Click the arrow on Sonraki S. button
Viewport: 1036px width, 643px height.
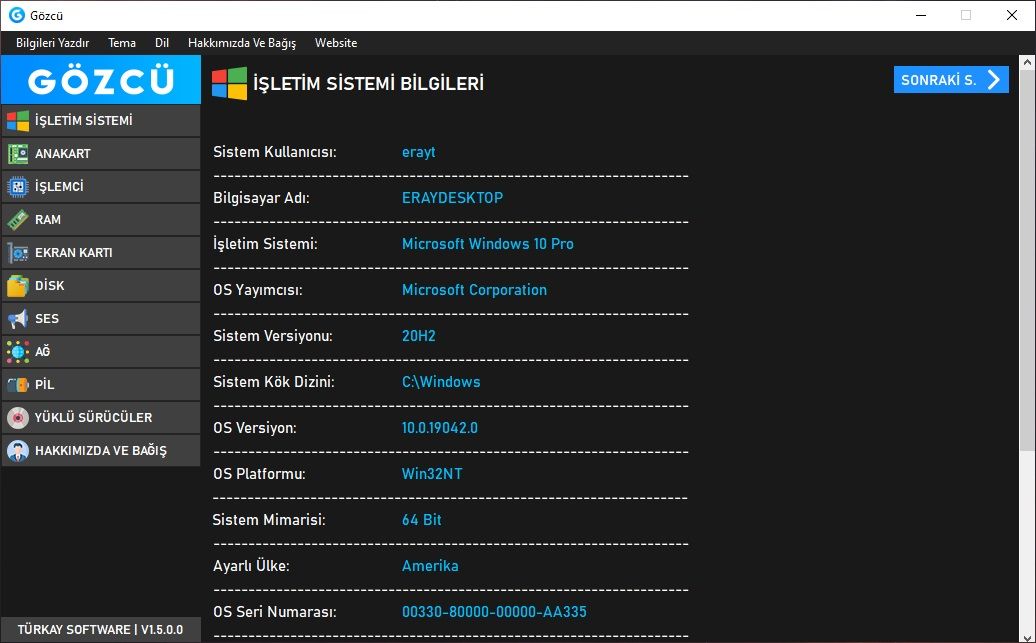(x=994, y=80)
